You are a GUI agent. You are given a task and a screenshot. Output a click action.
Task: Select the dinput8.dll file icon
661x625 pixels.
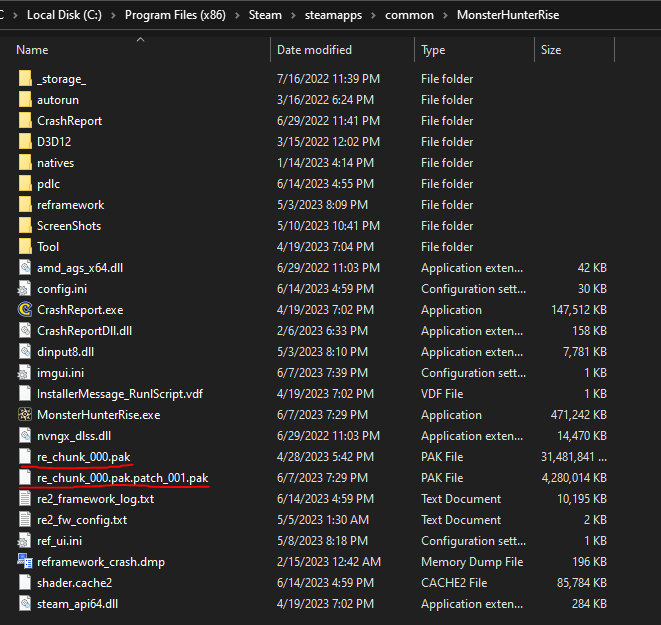click(25, 352)
